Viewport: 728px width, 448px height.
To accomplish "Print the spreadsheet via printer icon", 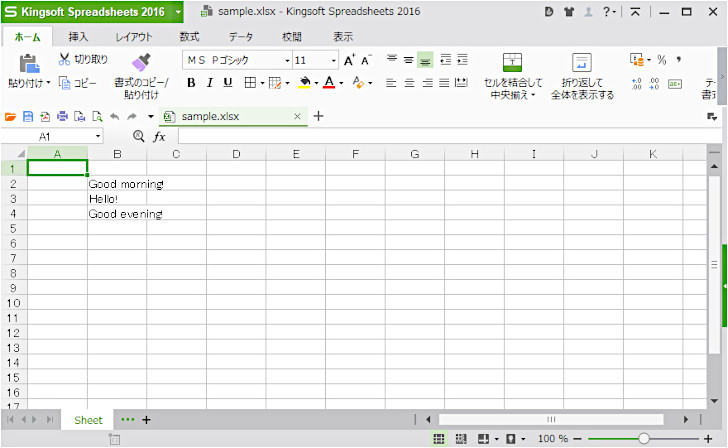I will point(62,117).
